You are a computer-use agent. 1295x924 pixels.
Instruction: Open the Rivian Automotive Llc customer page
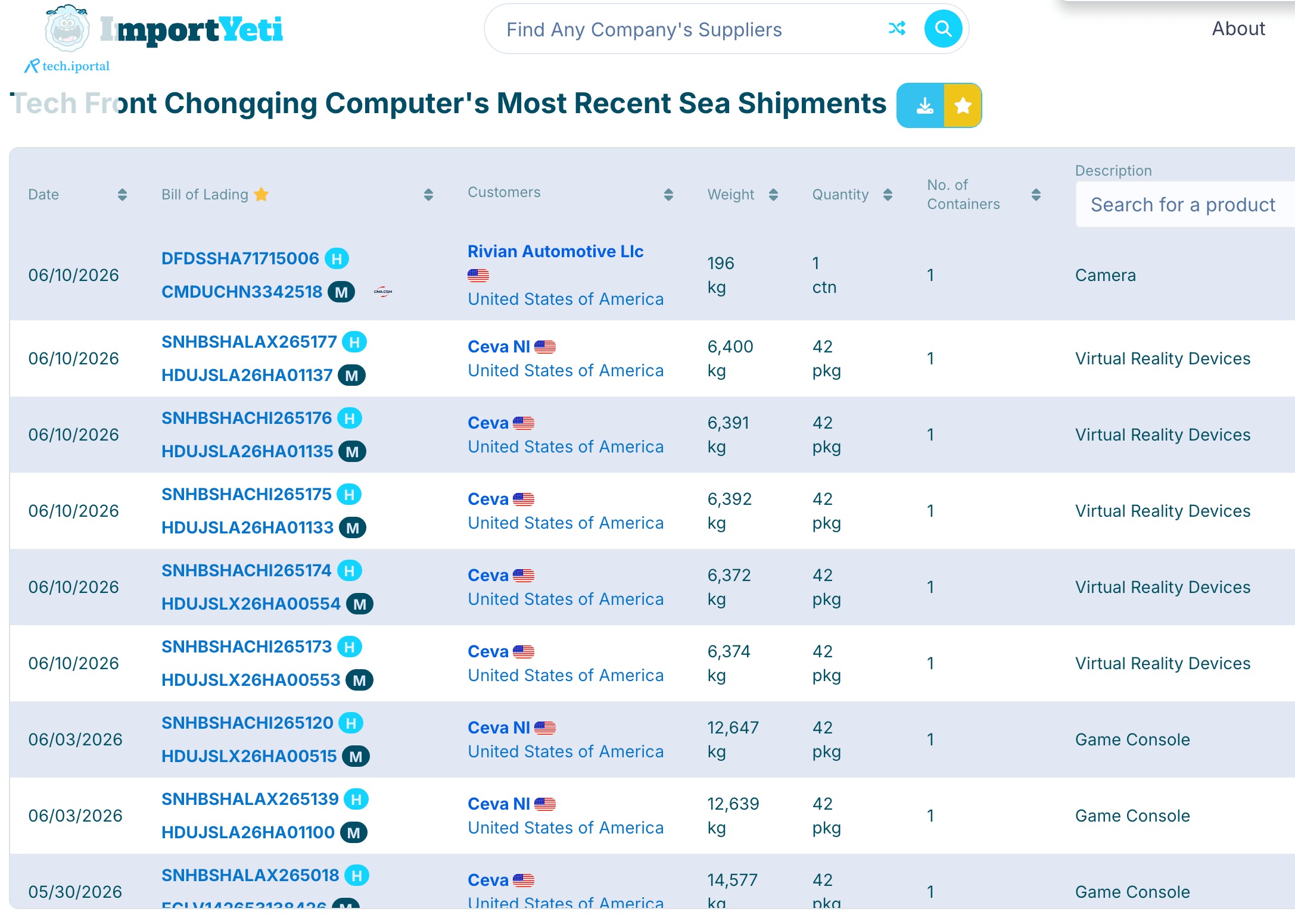(555, 251)
